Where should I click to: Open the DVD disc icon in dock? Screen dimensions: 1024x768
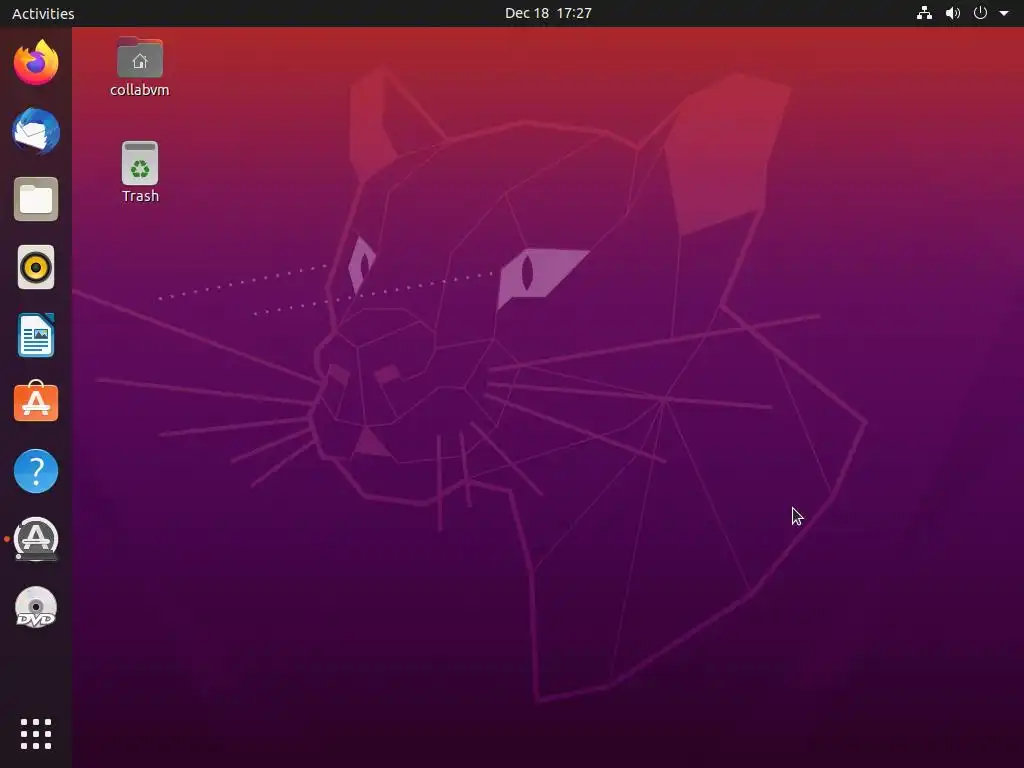(36, 607)
